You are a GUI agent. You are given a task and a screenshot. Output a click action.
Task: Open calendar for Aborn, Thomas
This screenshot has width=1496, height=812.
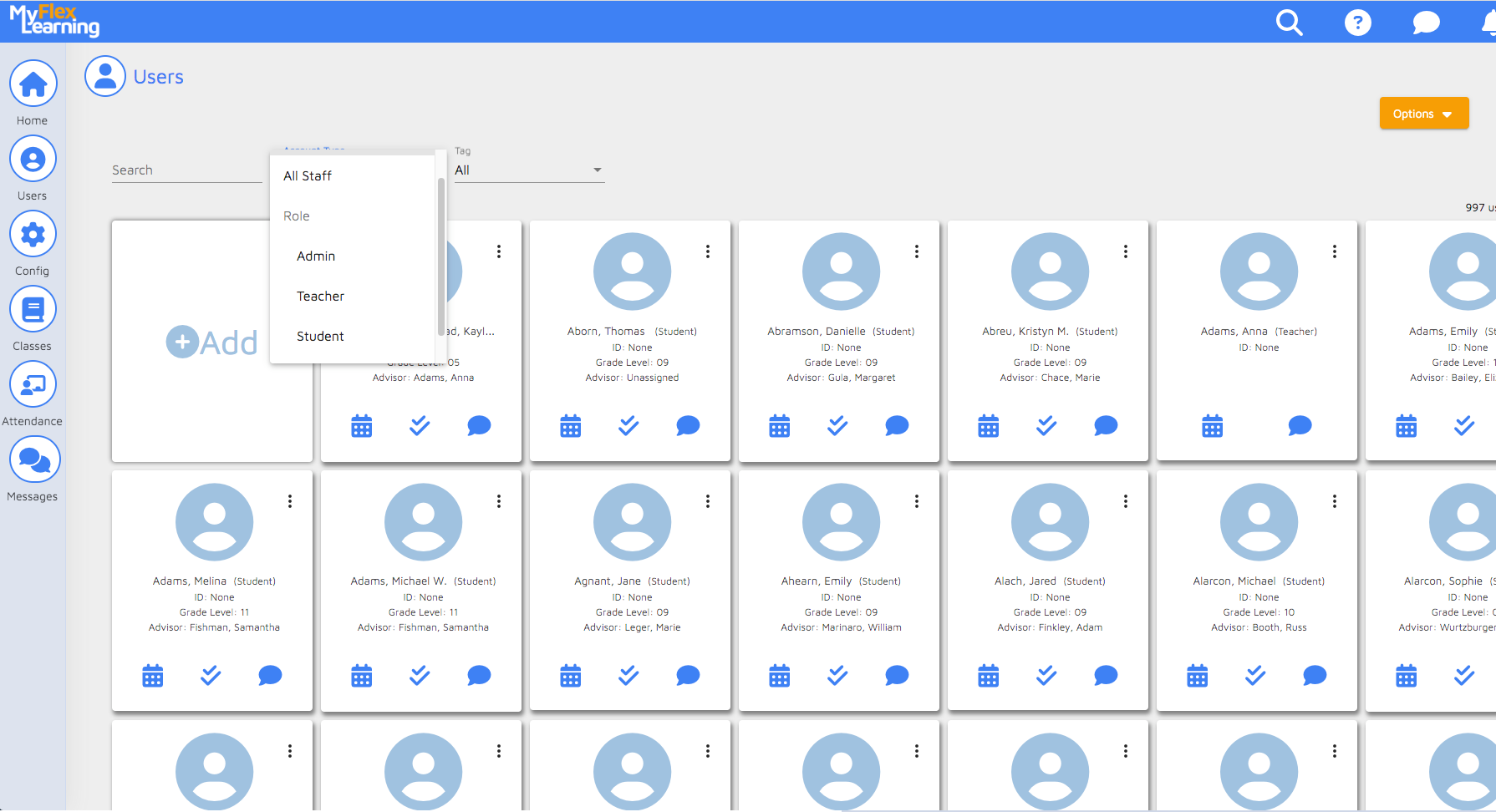[570, 426]
